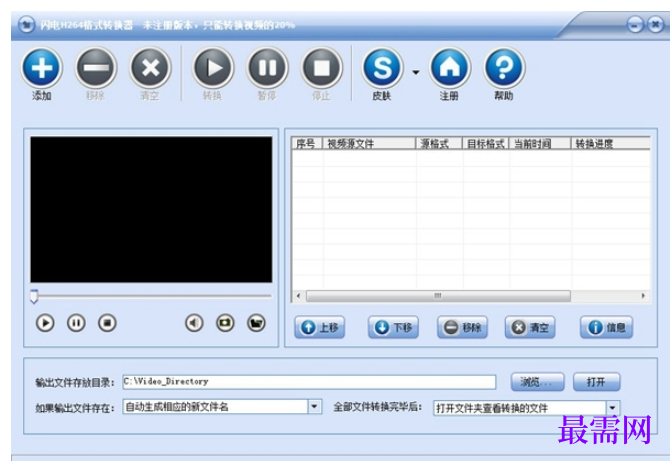Open the 帮助 (Help) question icon
The height and width of the screenshot is (461, 670).
click(504, 68)
